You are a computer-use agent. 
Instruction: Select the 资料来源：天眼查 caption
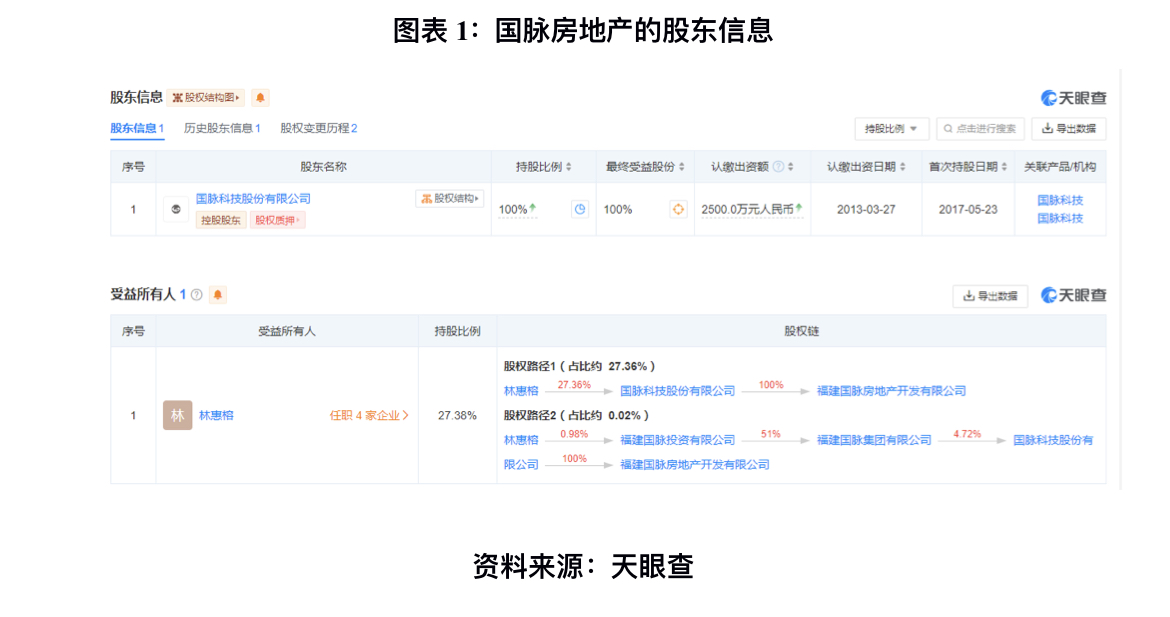[584, 566]
